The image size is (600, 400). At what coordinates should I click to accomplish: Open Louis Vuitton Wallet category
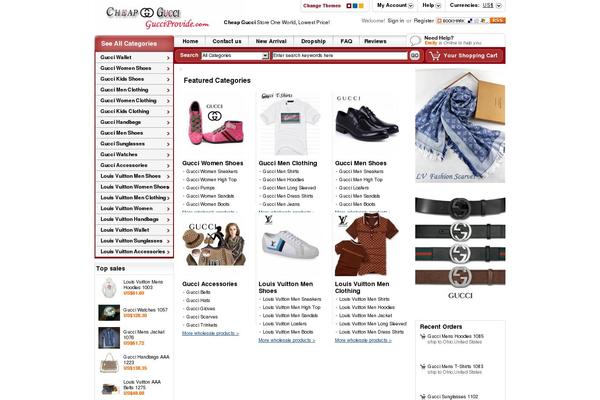click(x=134, y=230)
